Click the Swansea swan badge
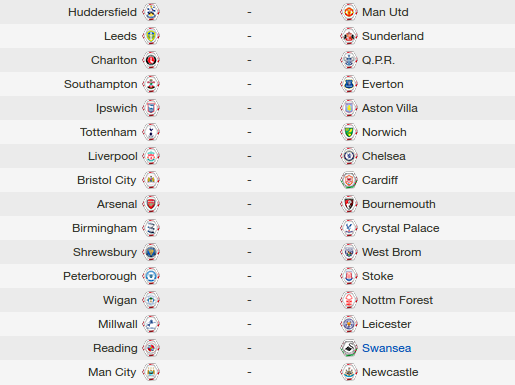 [x=349, y=348]
